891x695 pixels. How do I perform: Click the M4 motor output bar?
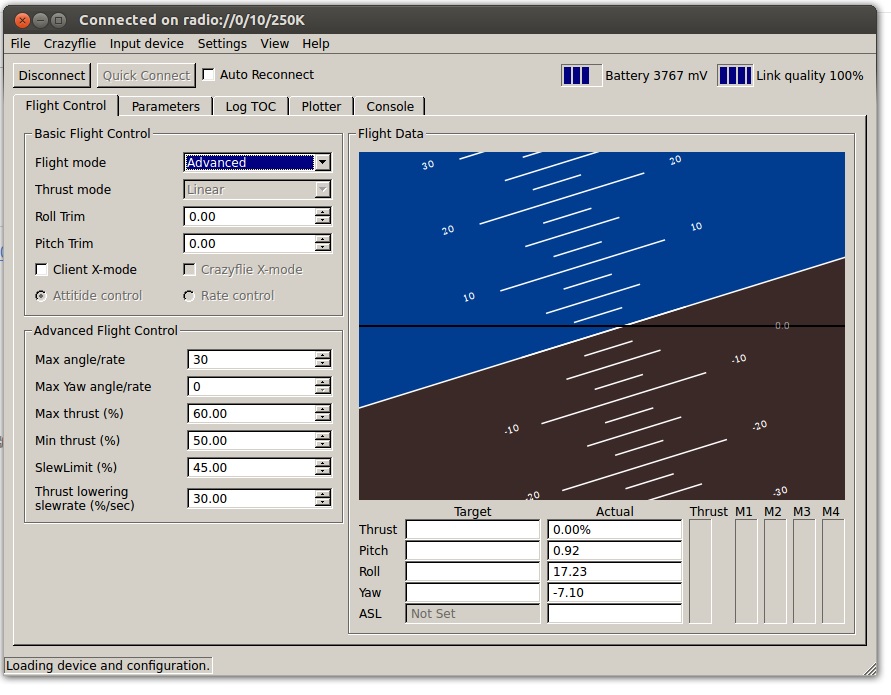833,571
